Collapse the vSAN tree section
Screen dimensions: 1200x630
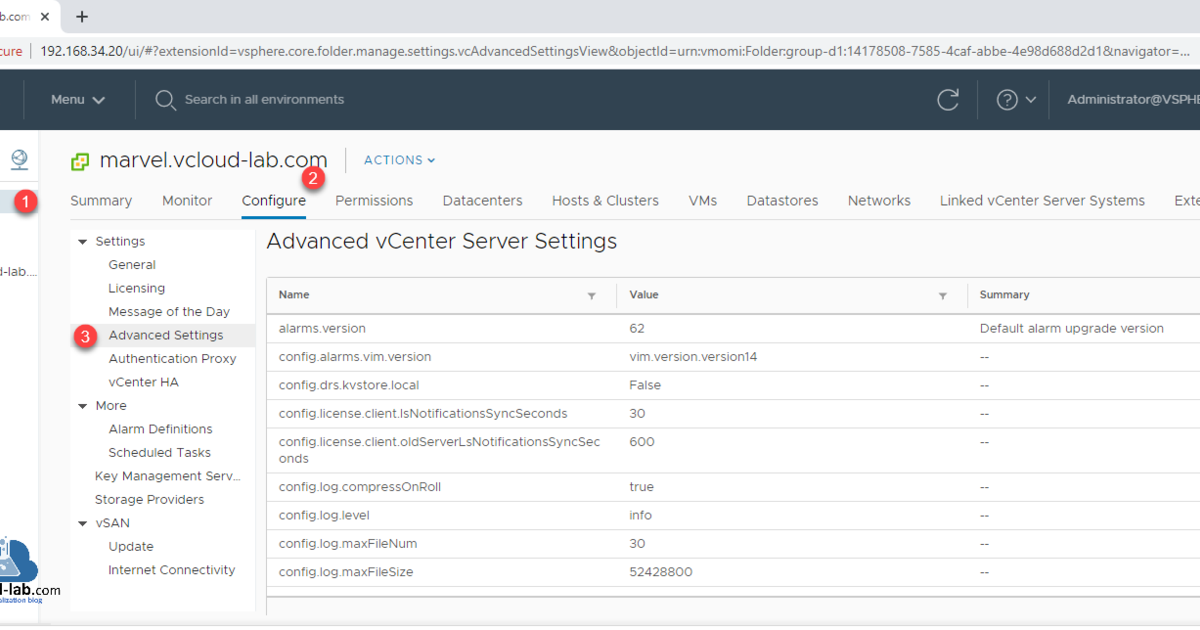pos(83,523)
